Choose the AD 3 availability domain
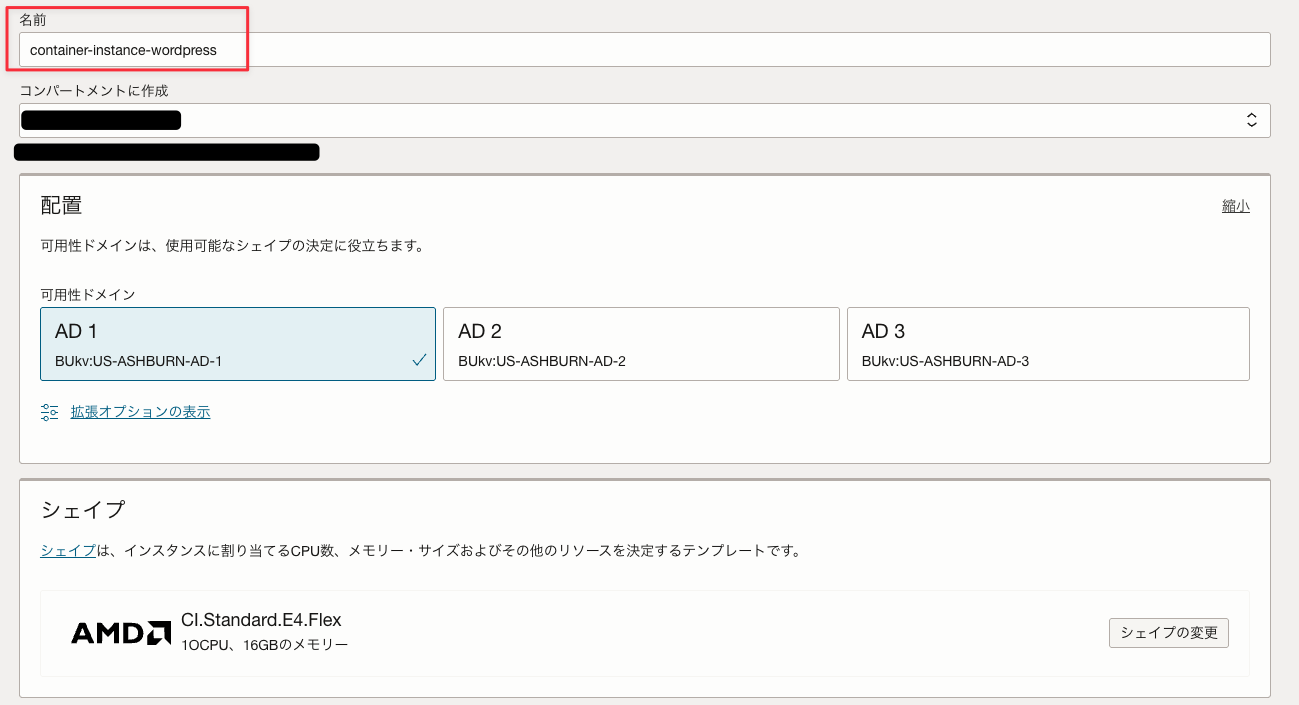The image size is (1299, 705). [x=1047, y=343]
